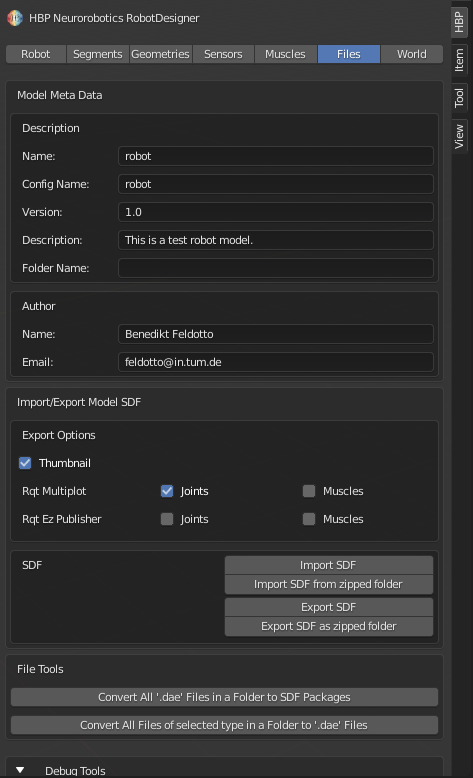473x778 pixels.
Task: Edit the Author Email field
Action: pos(275,362)
